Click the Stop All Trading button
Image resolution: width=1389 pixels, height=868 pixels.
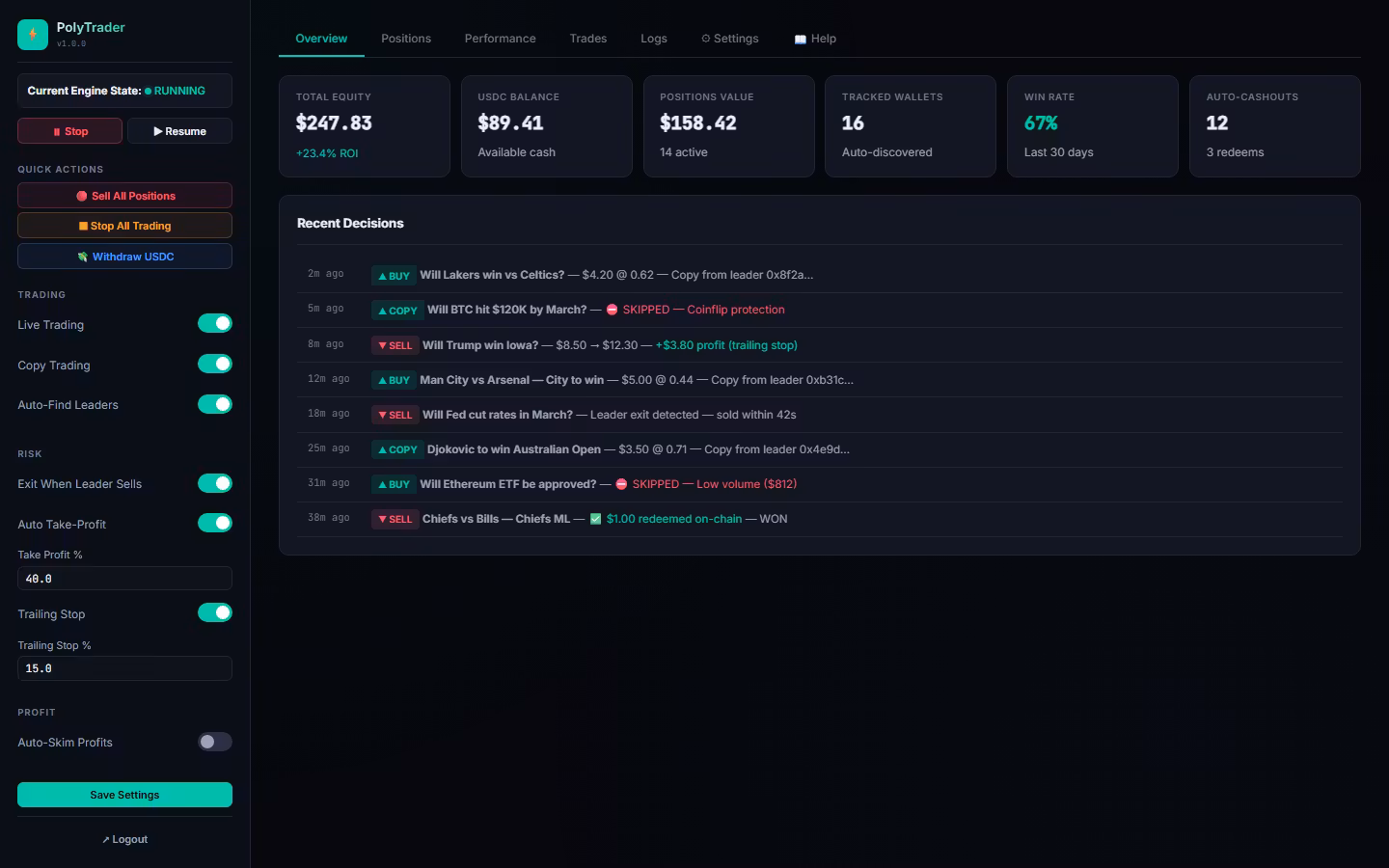click(124, 226)
